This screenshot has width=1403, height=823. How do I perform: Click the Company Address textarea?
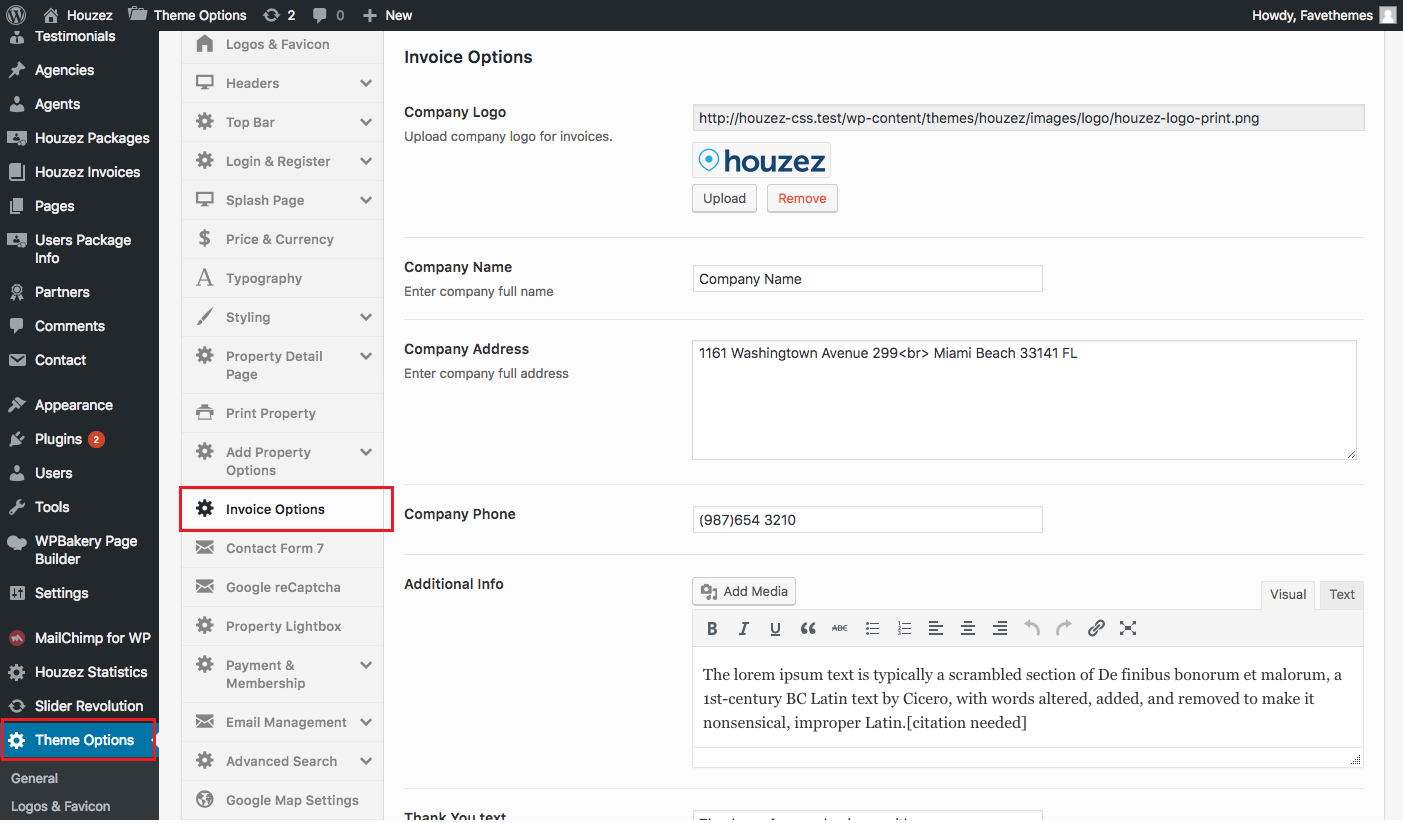(1024, 400)
